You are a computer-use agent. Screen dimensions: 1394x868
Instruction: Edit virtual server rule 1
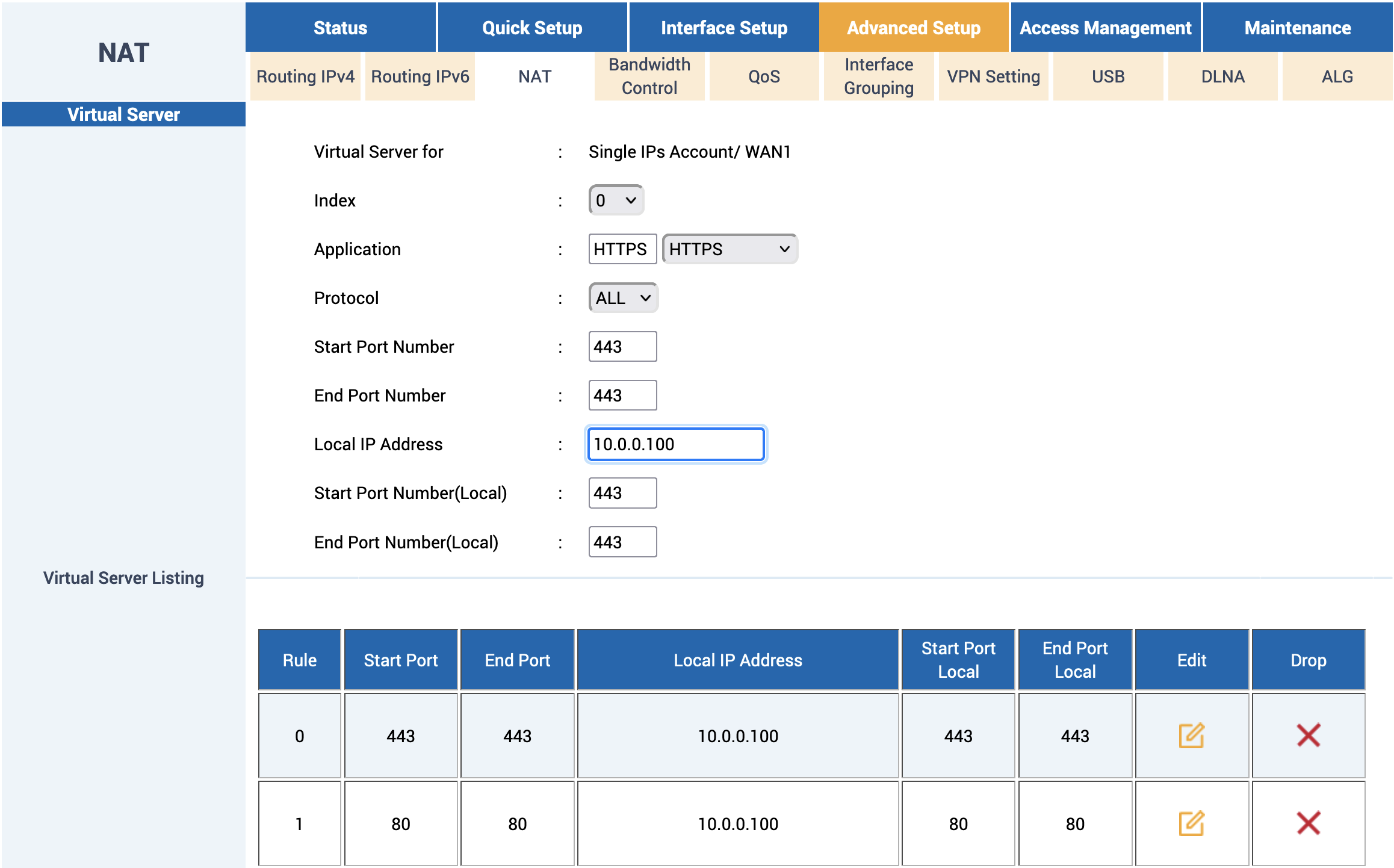[x=1191, y=823]
